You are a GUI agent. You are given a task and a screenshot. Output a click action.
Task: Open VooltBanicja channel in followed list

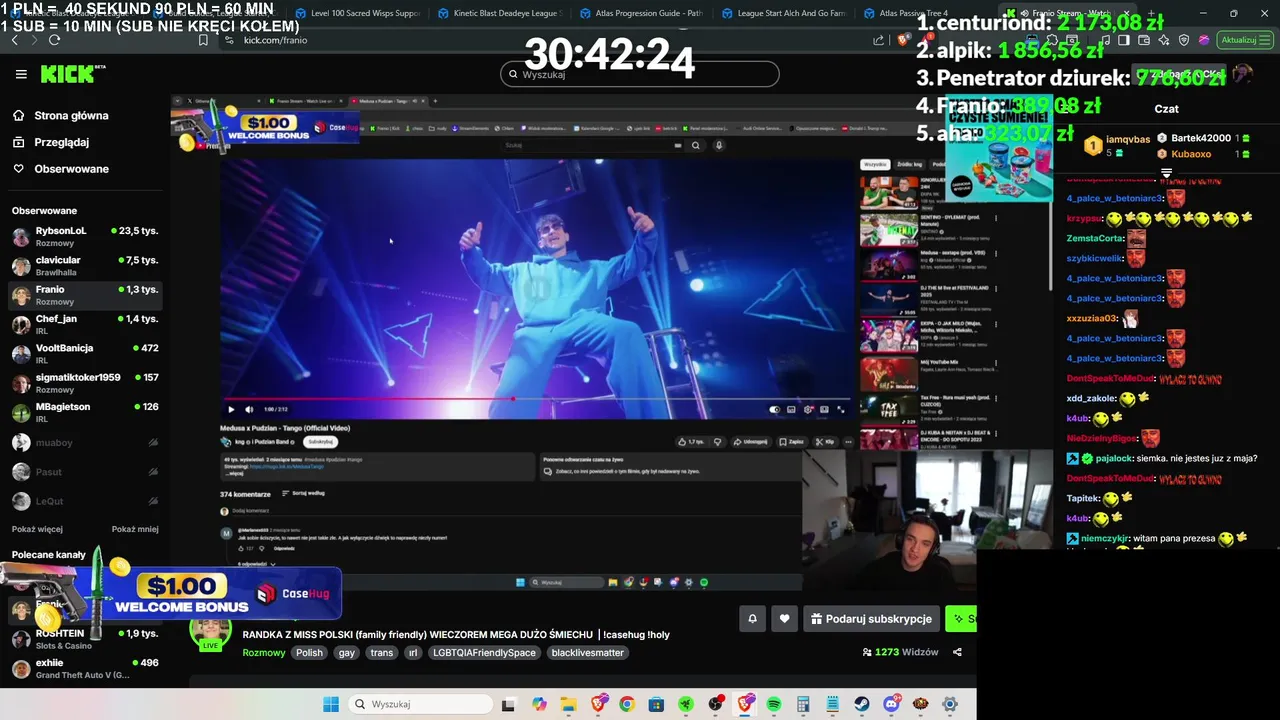coord(84,354)
